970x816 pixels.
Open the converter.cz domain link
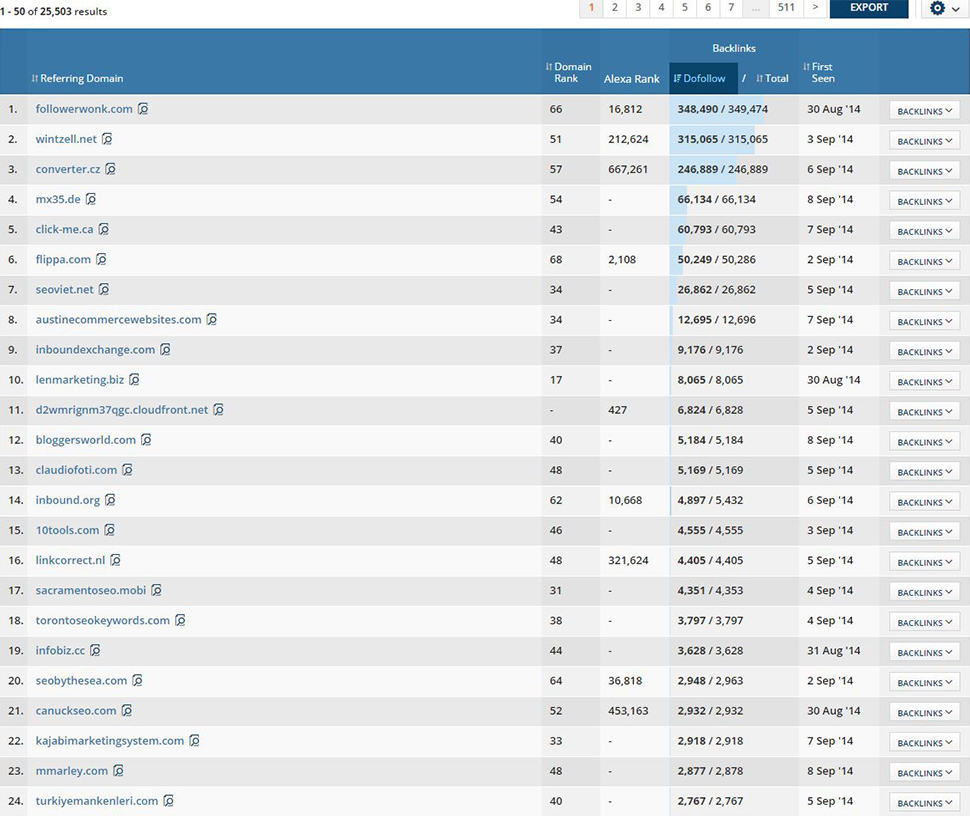pyautogui.click(x=66, y=169)
